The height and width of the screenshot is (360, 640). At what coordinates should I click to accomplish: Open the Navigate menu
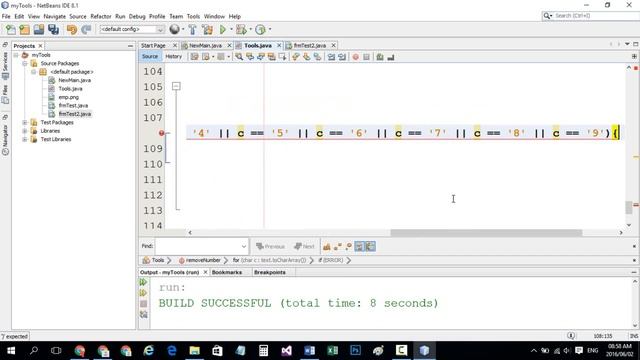click(55, 16)
